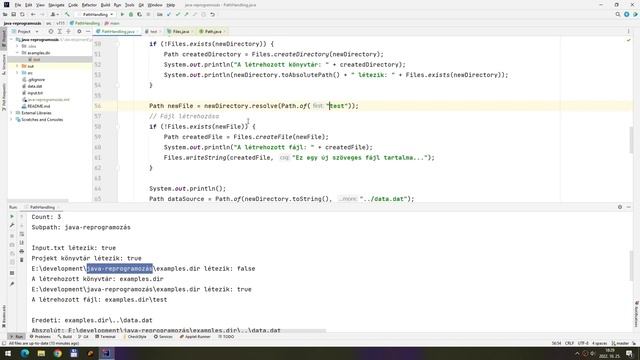Screen dimensions: 640x360
Task: Expand External Libraries node
Action: 11,113
